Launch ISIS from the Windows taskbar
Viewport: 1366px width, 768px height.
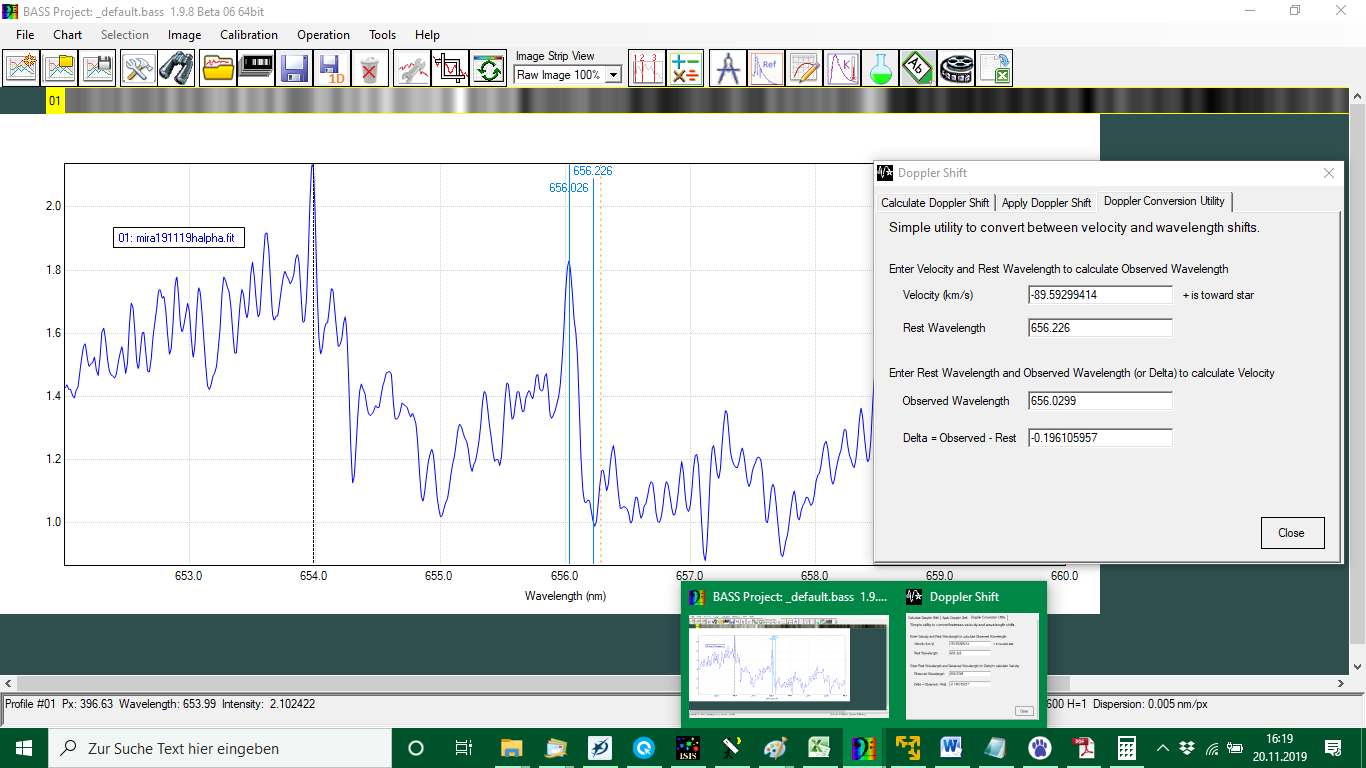[687, 748]
